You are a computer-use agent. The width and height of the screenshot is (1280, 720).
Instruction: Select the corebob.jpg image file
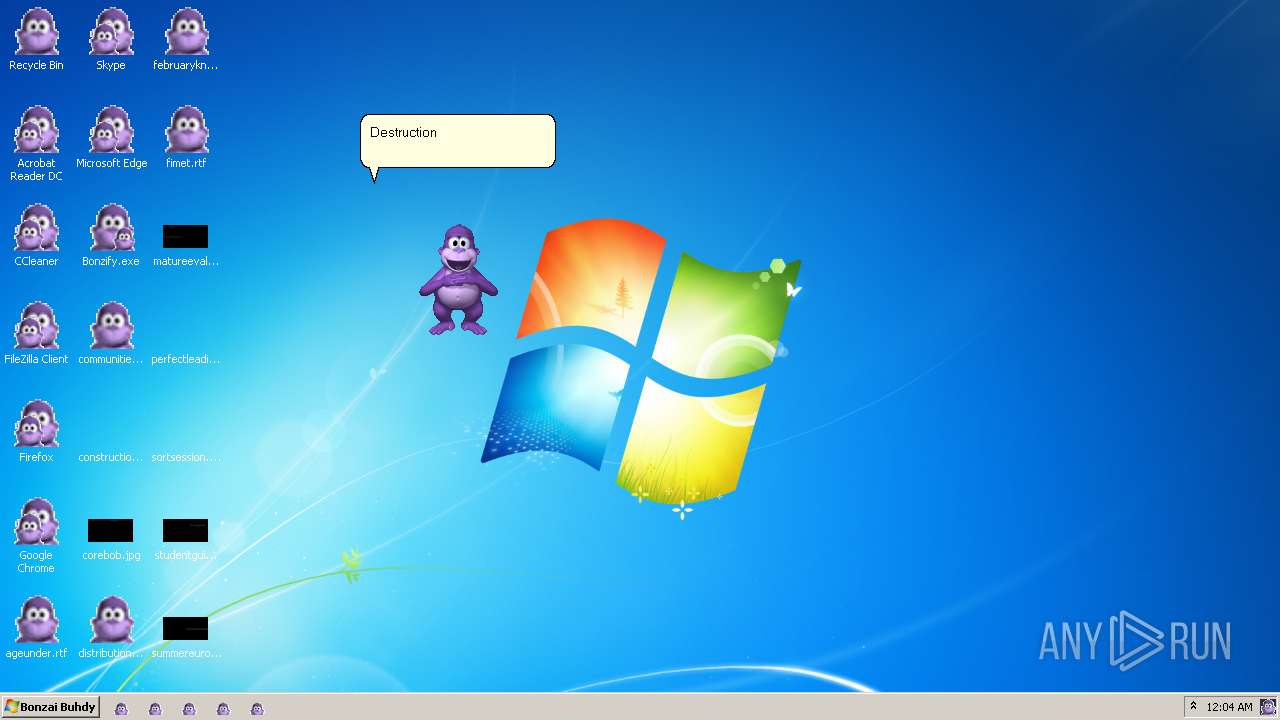click(111, 539)
